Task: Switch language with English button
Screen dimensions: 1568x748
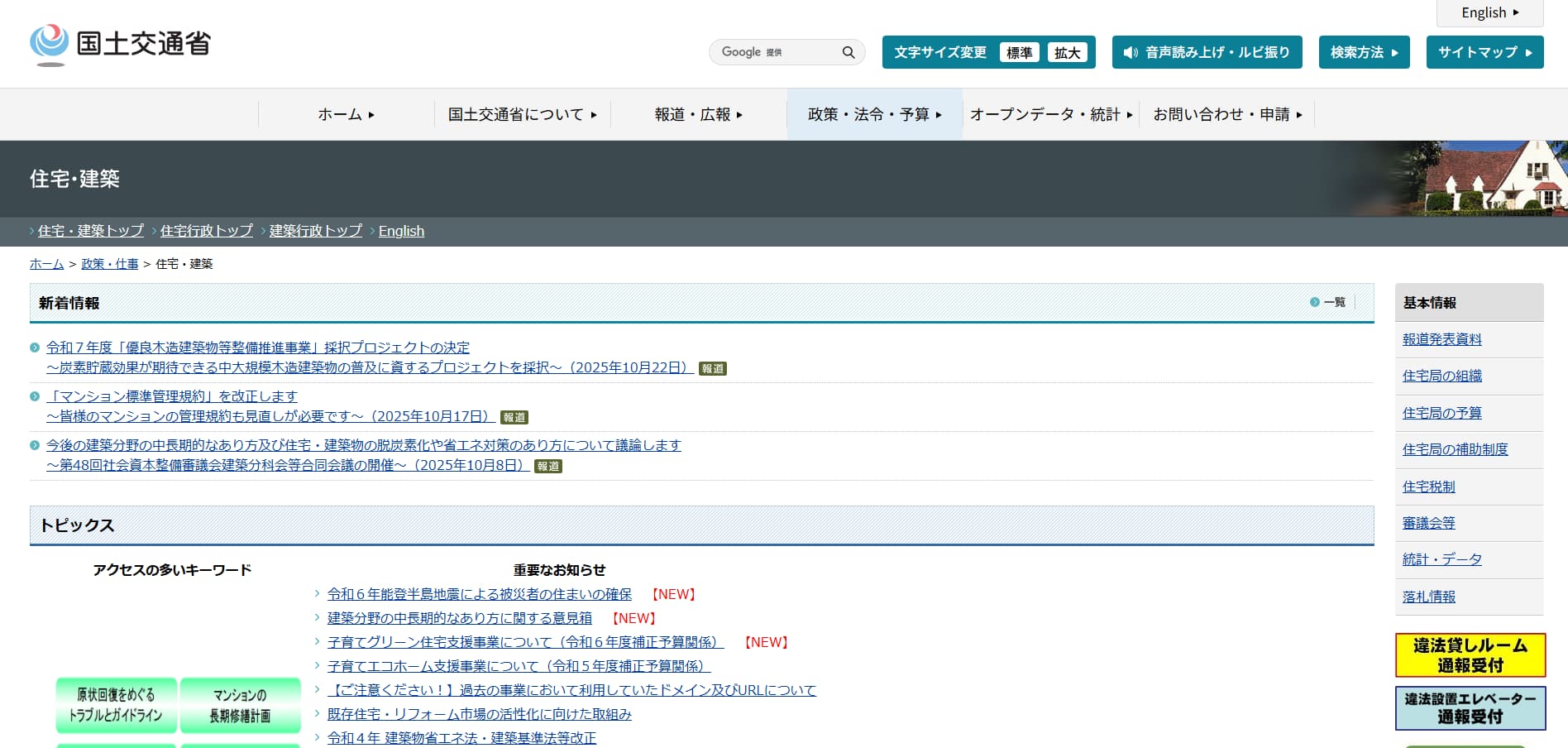Action: (1489, 12)
